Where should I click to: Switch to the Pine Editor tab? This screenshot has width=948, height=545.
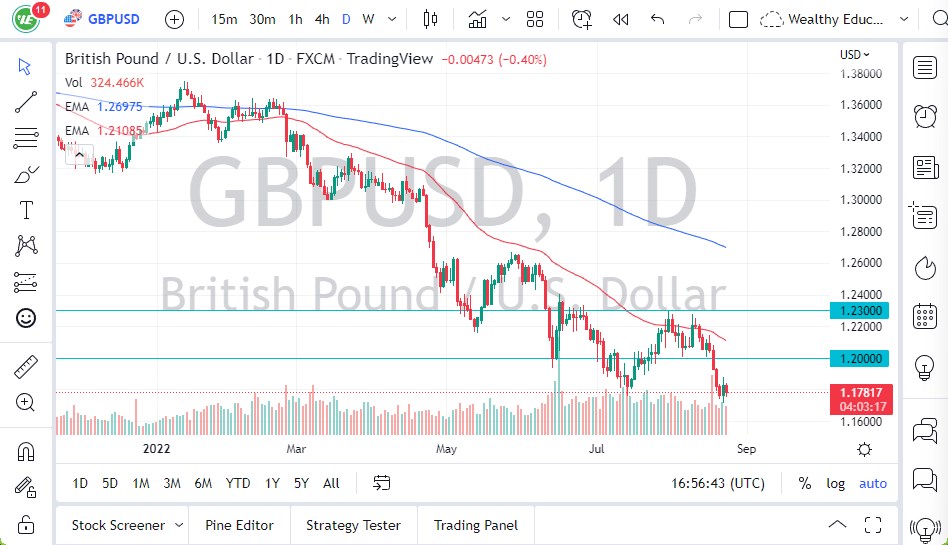click(x=240, y=525)
